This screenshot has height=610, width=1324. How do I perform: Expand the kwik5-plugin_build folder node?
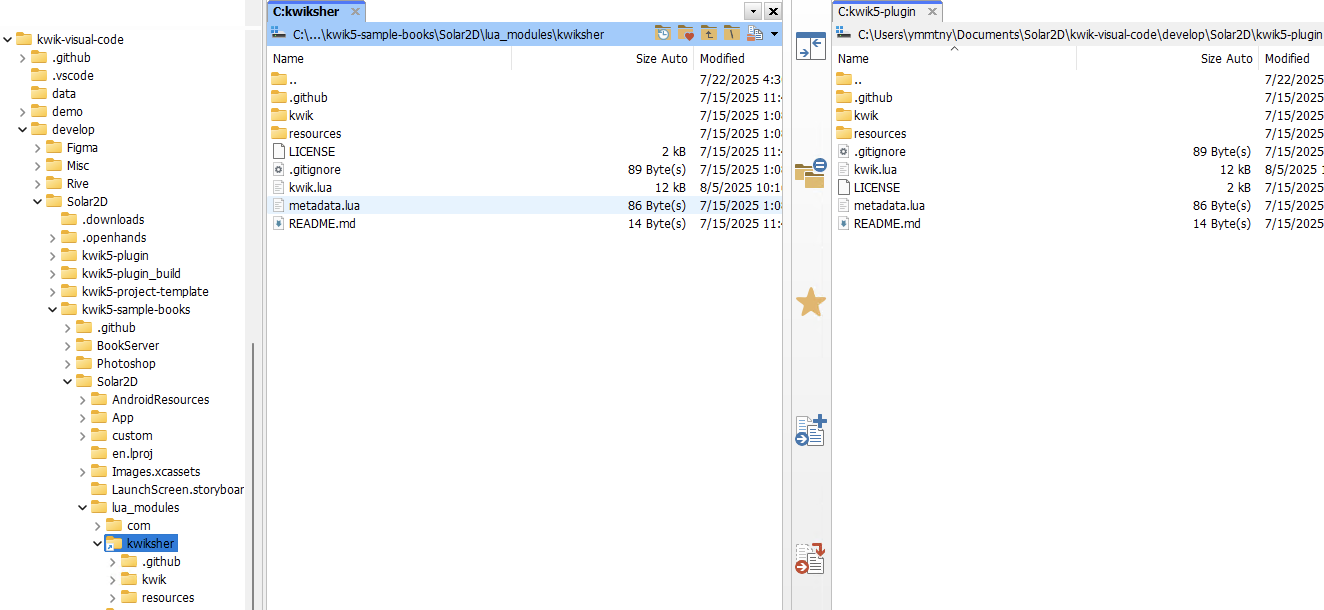point(52,273)
